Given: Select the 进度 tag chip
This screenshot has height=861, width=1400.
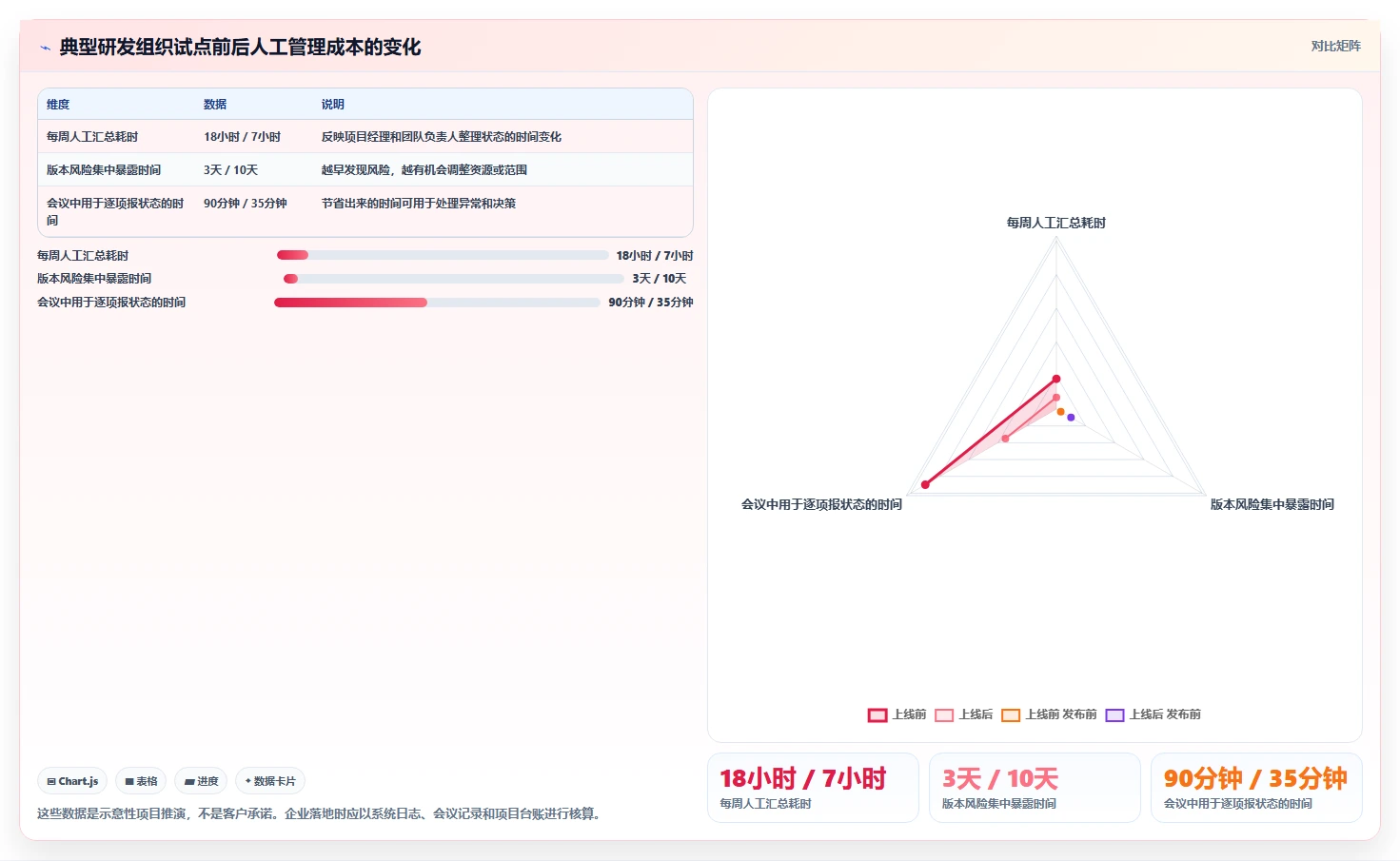Looking at the screenshot, I should click(201, 781).
